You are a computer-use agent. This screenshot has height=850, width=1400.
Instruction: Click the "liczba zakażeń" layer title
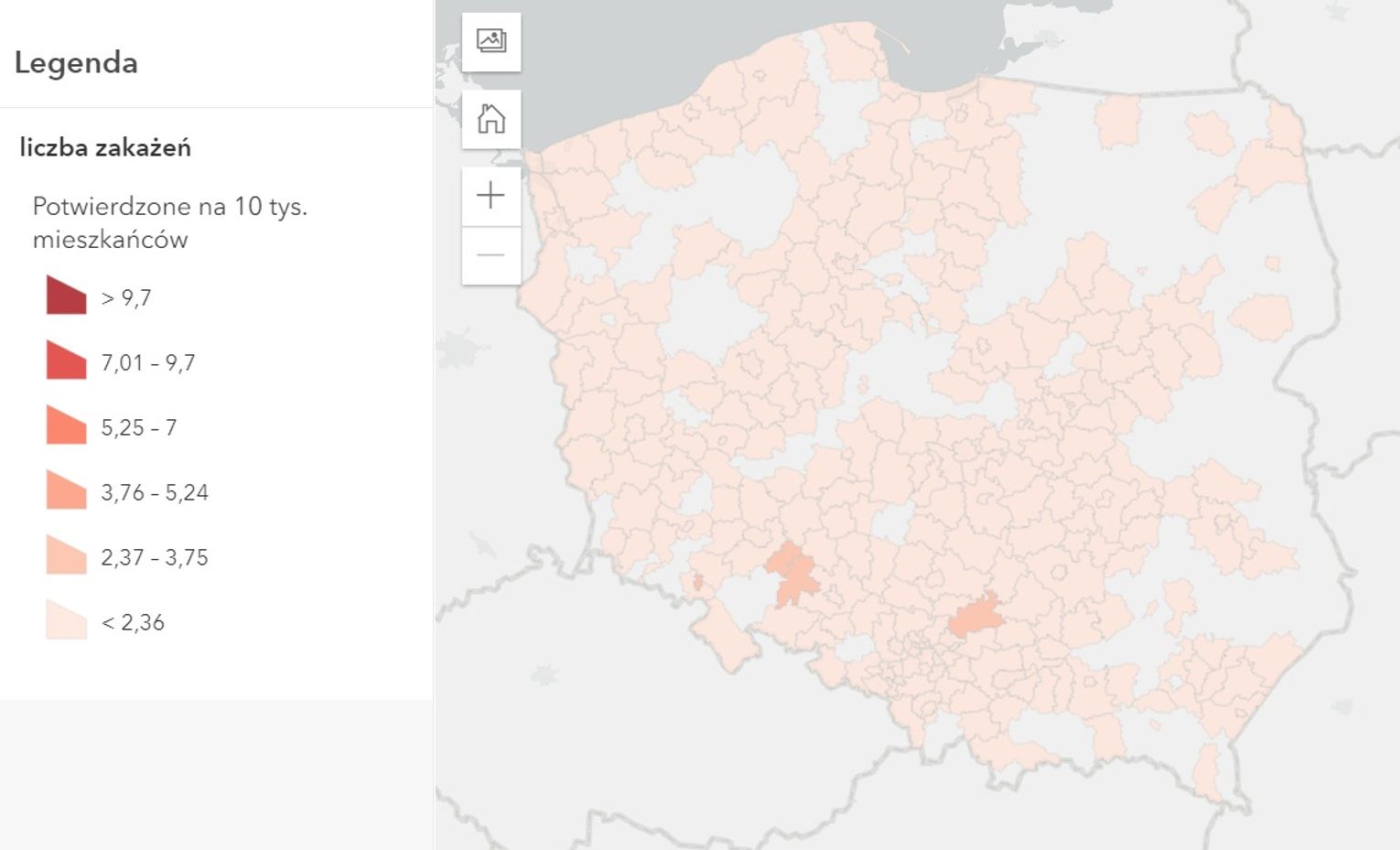coord(105,147)
